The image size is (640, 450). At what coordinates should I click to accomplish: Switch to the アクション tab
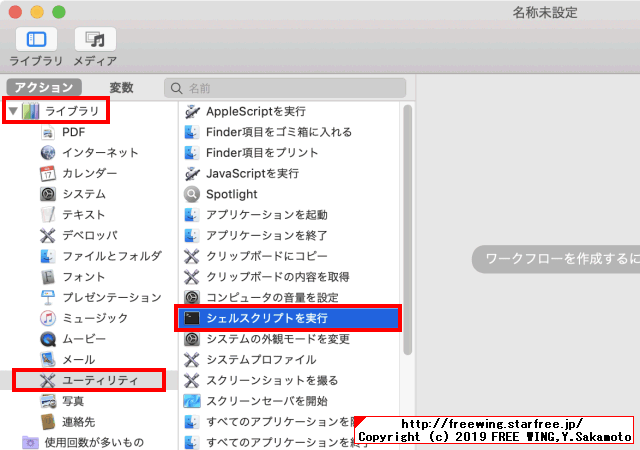click(44, 87)
